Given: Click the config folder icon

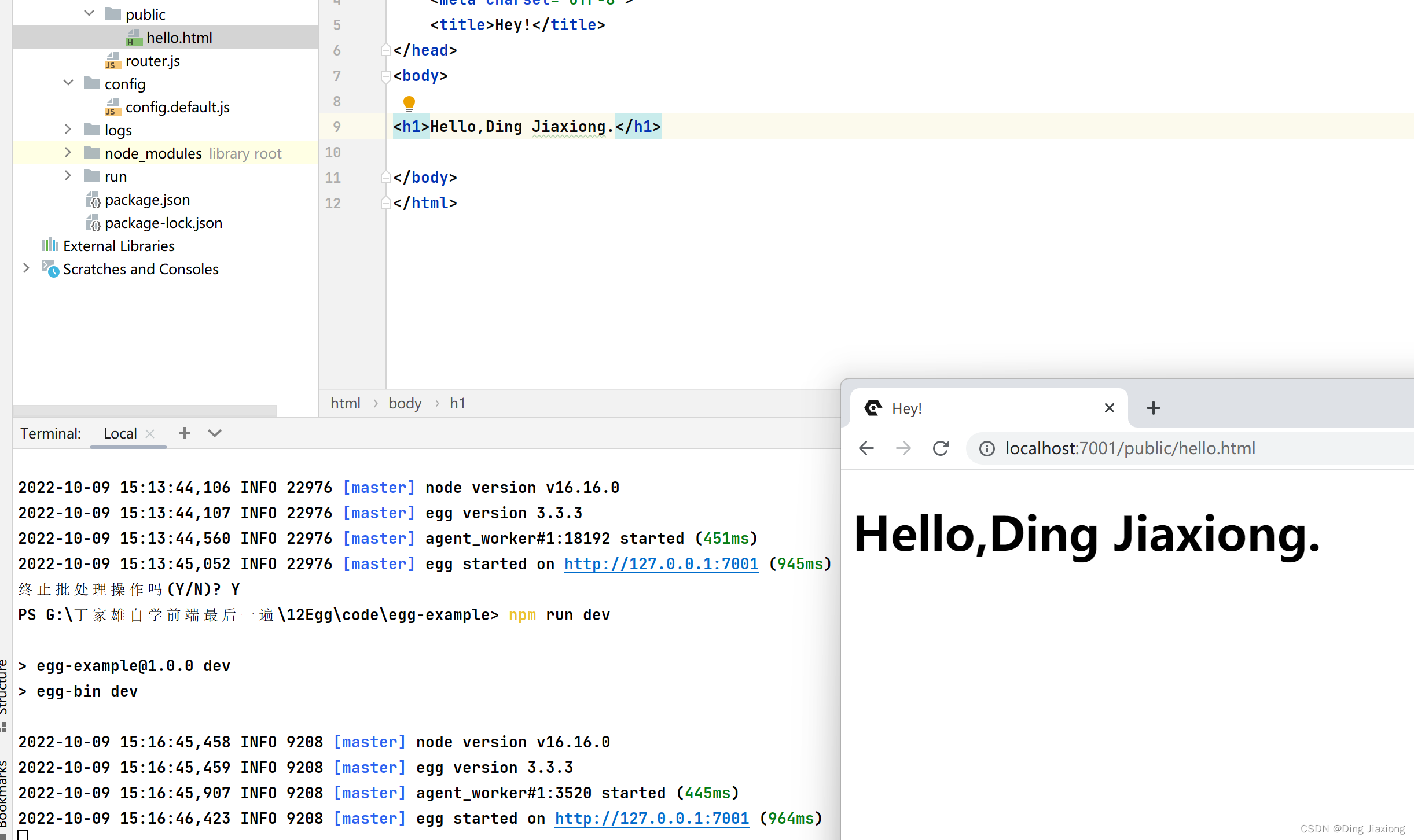Looking at the screenshot, I should 92,83.
